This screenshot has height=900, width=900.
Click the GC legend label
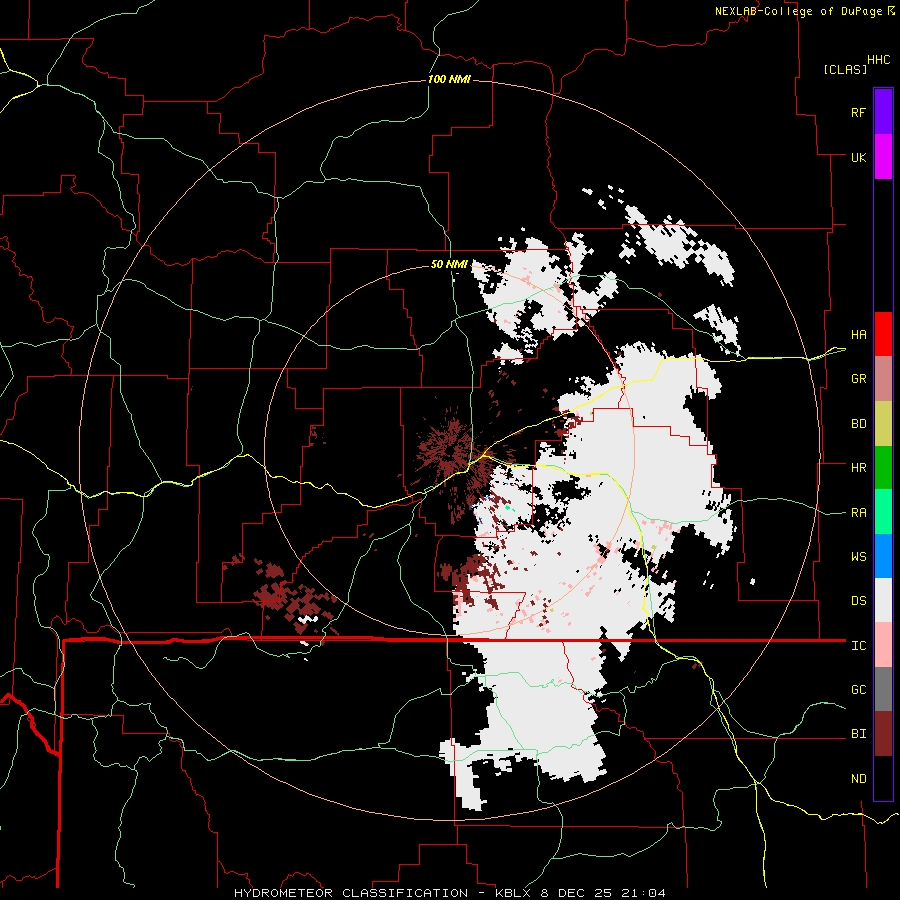858,690
